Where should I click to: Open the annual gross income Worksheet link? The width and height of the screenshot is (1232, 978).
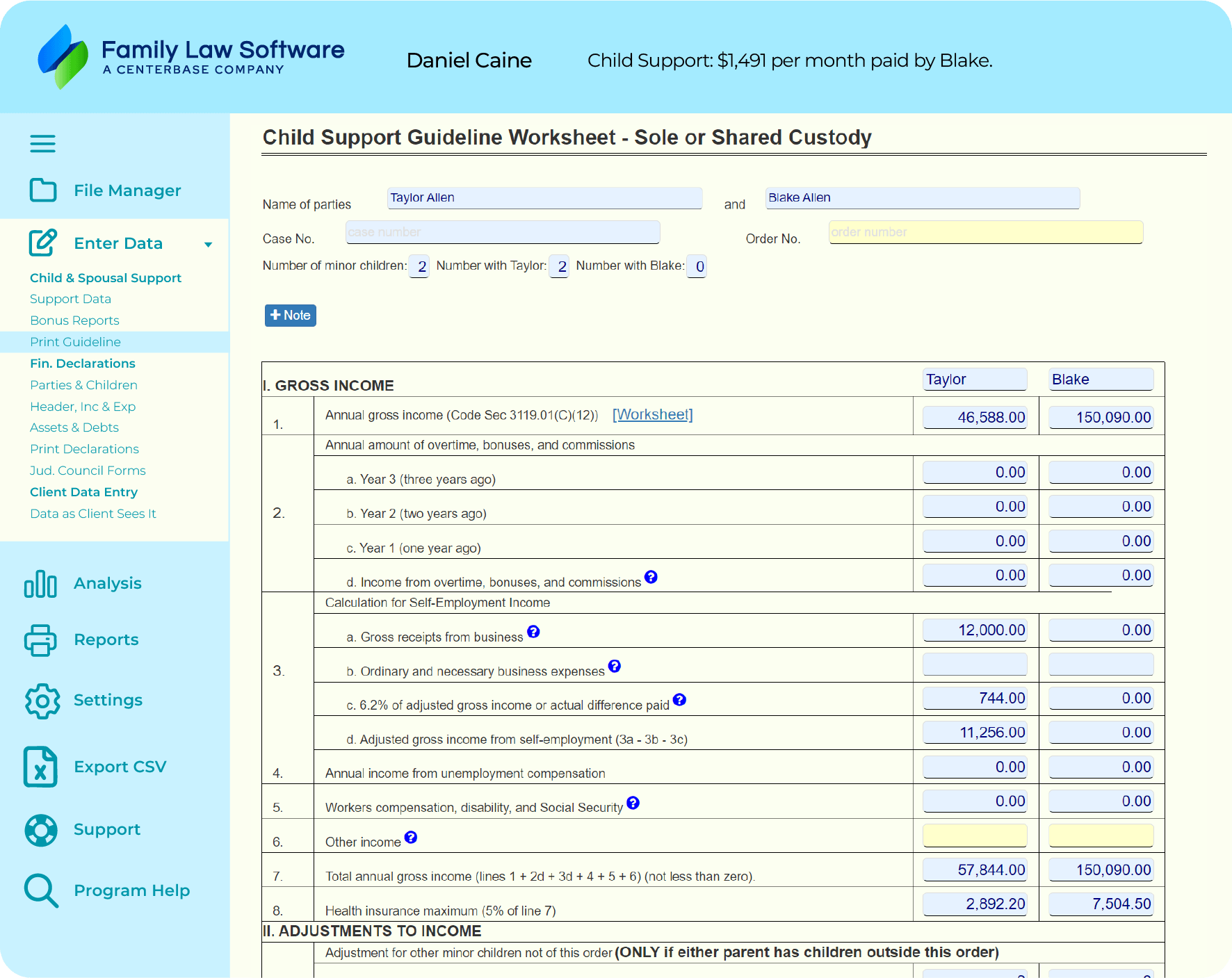652,414
